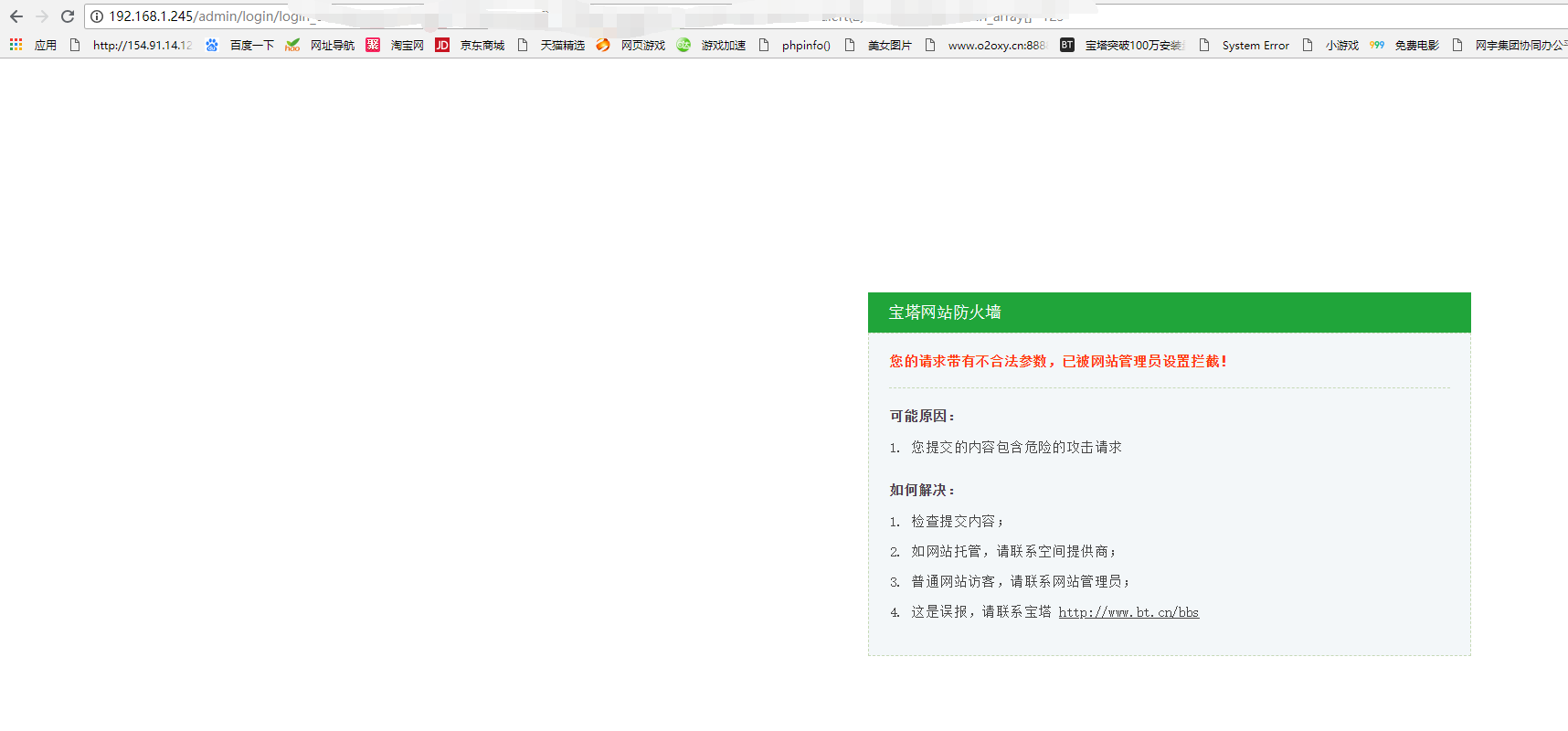The width and height of the screenshot is (1568, 731).
Task: Click the colorful 999 icon for 免费电影
Action: pos(1377,45)
